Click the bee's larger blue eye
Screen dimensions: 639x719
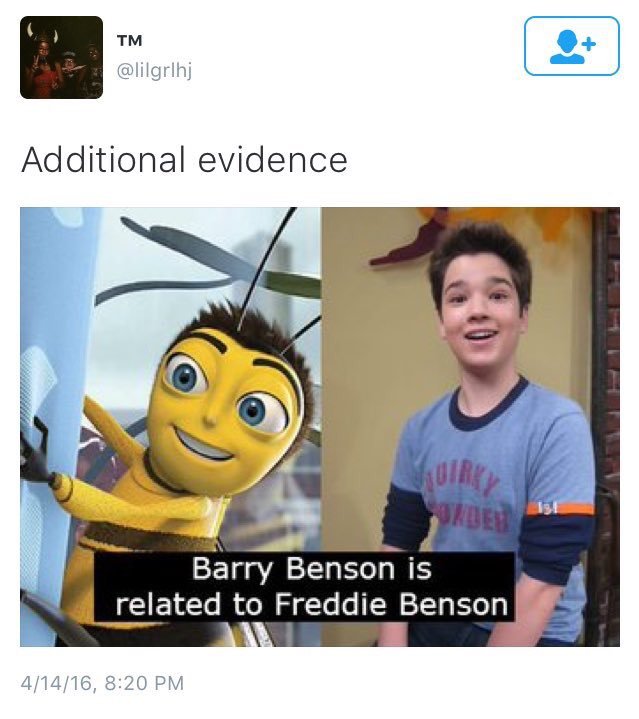(x=186, y=376)
